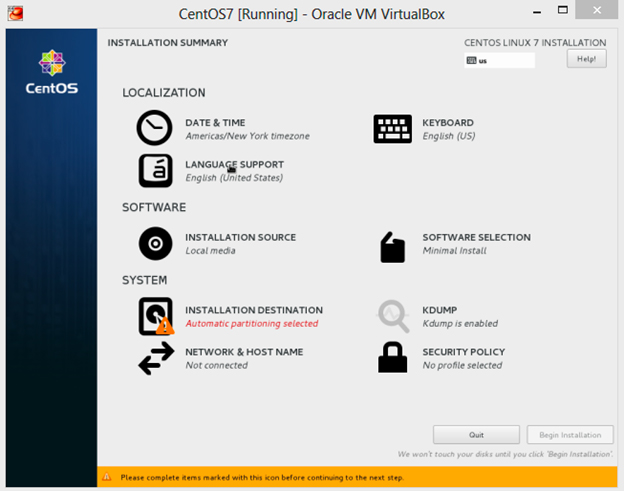Open Security Policy padlock icon
The image size is (624, 491).
[x=392, y=357]
